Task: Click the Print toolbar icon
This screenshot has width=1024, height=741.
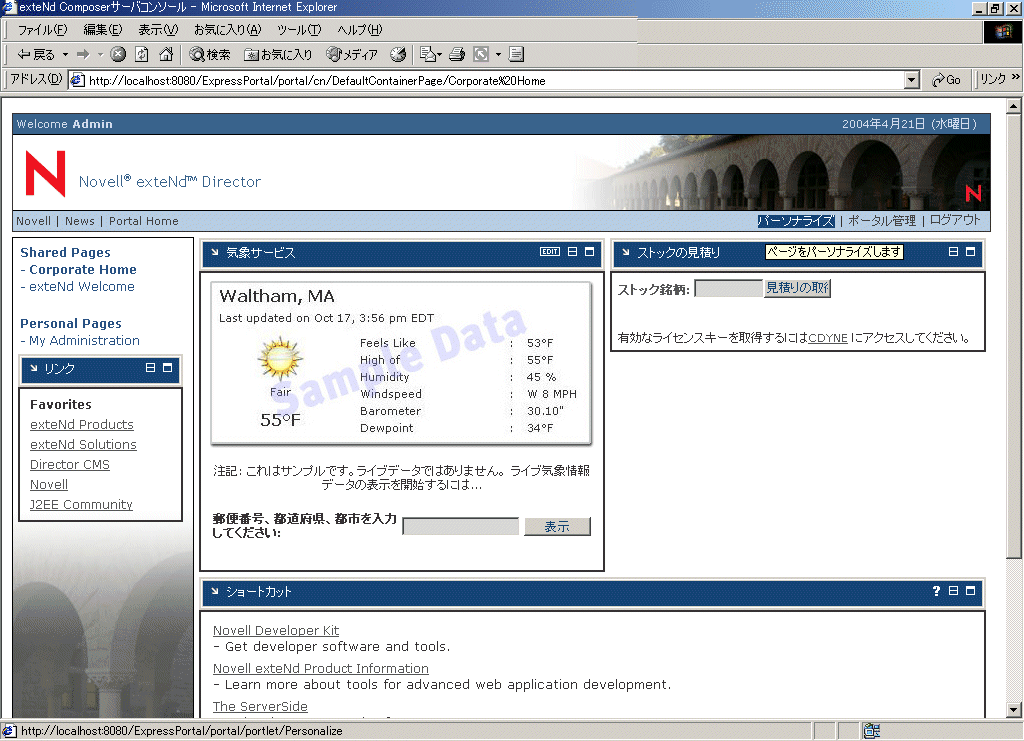Action: (x=457, y=54)
